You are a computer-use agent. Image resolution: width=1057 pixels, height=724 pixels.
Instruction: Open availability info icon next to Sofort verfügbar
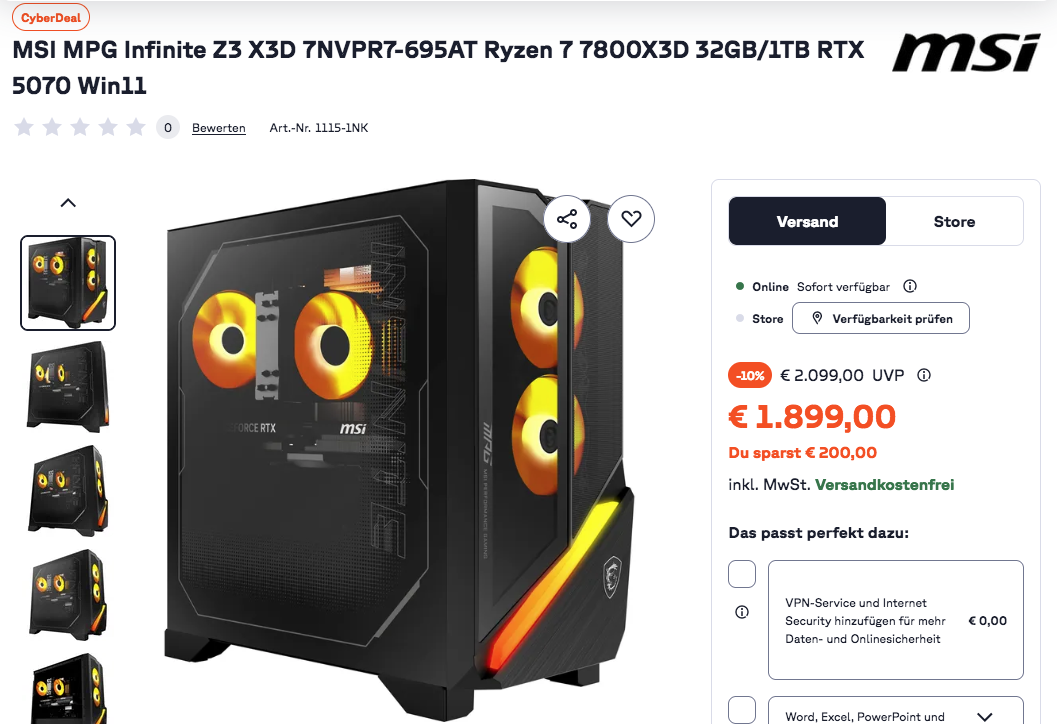[x=909, y=286]
